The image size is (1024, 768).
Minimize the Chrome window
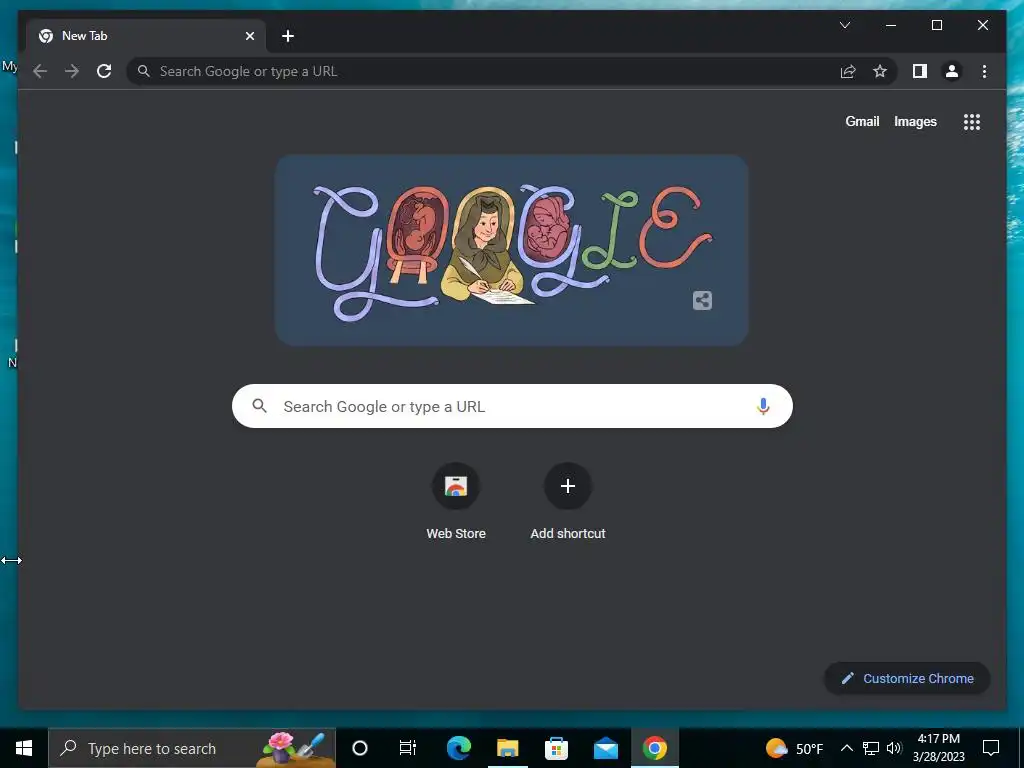click(891, 25)
